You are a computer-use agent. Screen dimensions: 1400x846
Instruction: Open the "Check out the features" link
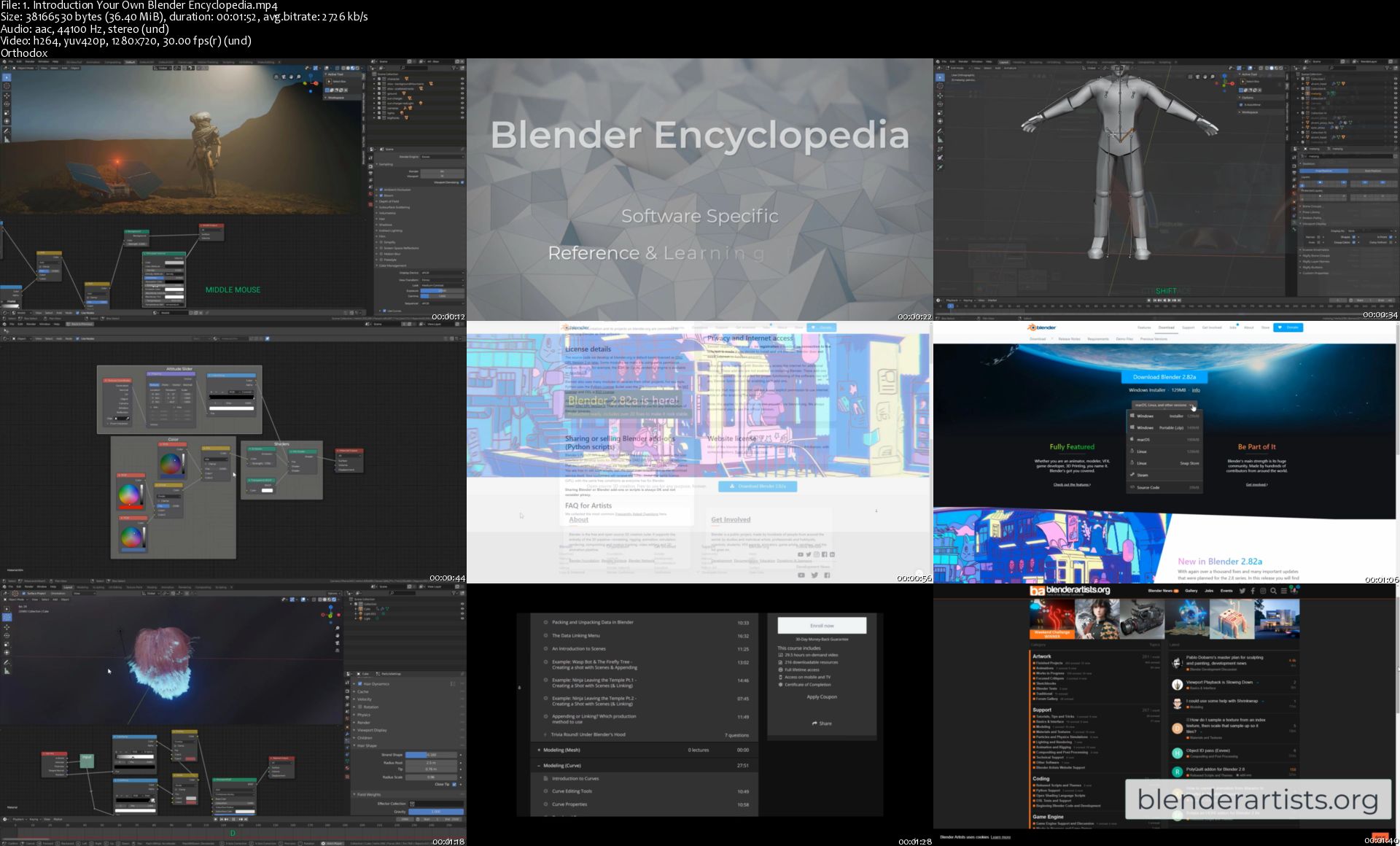[1072, 485]
